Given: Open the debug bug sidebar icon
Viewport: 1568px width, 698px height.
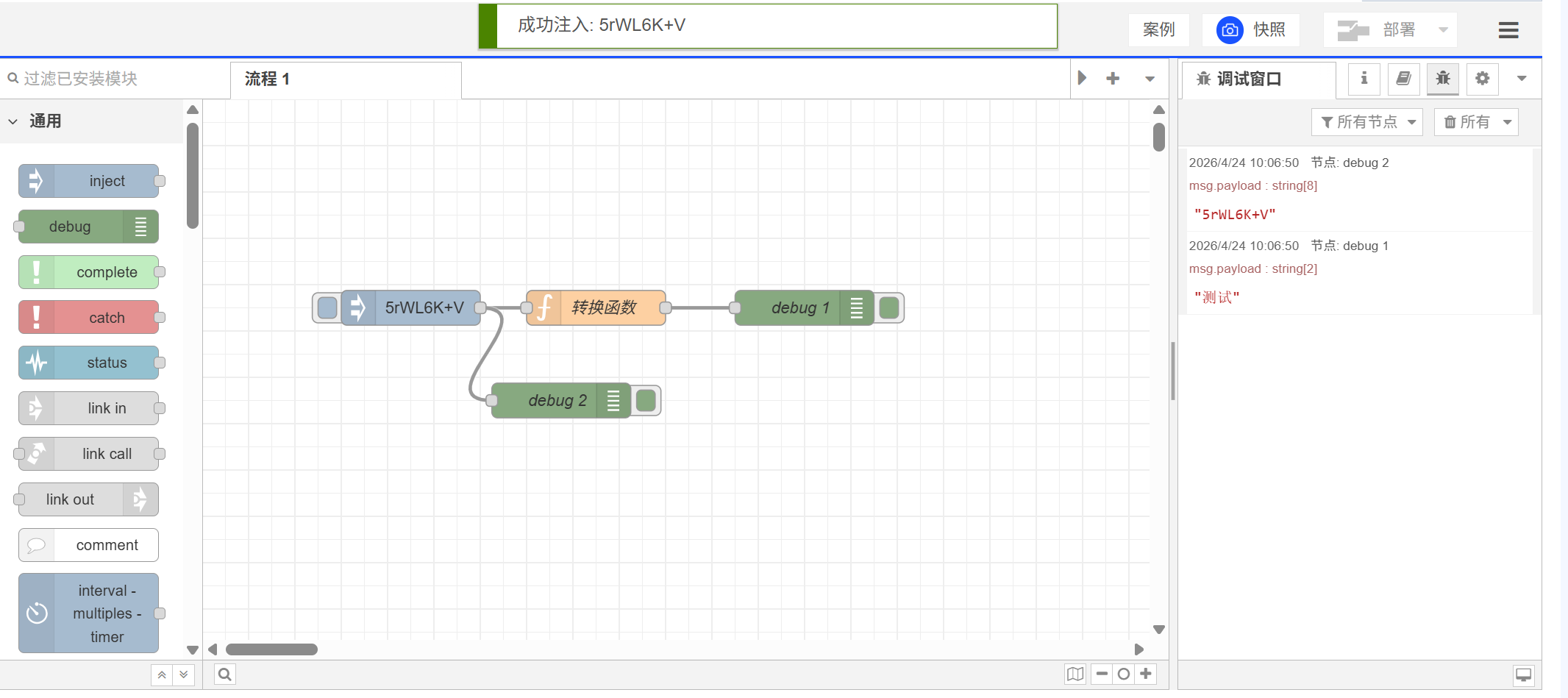Looking at the screenshot, I should [x=1443, y=78].
